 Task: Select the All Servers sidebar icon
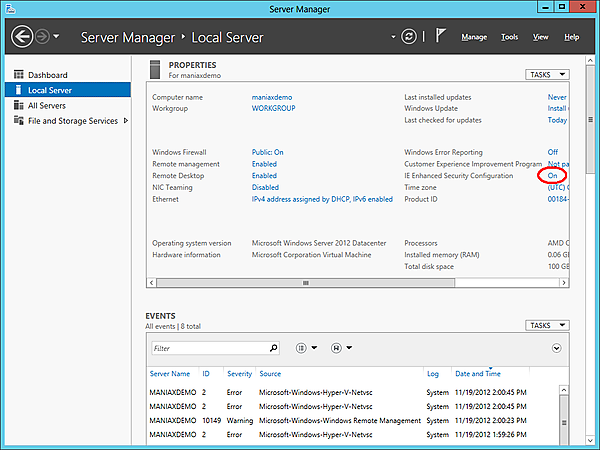[x=19, y=105]
